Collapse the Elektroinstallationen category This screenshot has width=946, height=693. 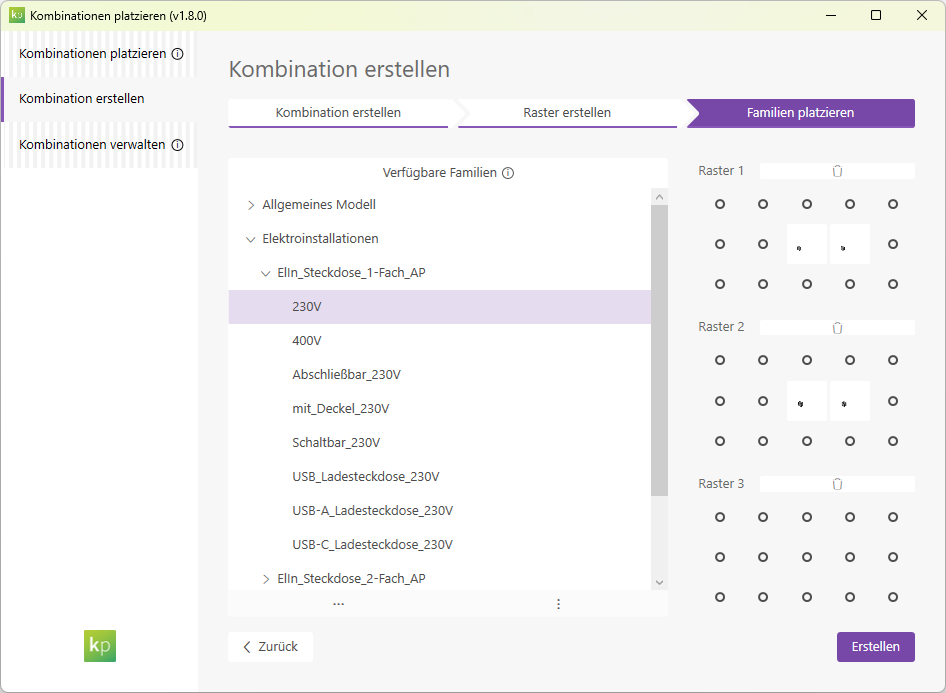(x=251, y=239)
